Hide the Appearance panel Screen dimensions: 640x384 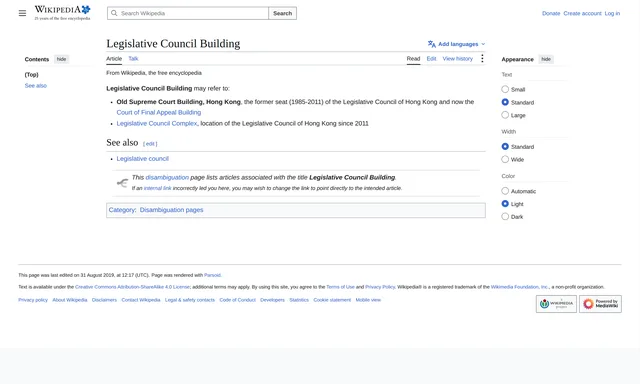(546, 59)
